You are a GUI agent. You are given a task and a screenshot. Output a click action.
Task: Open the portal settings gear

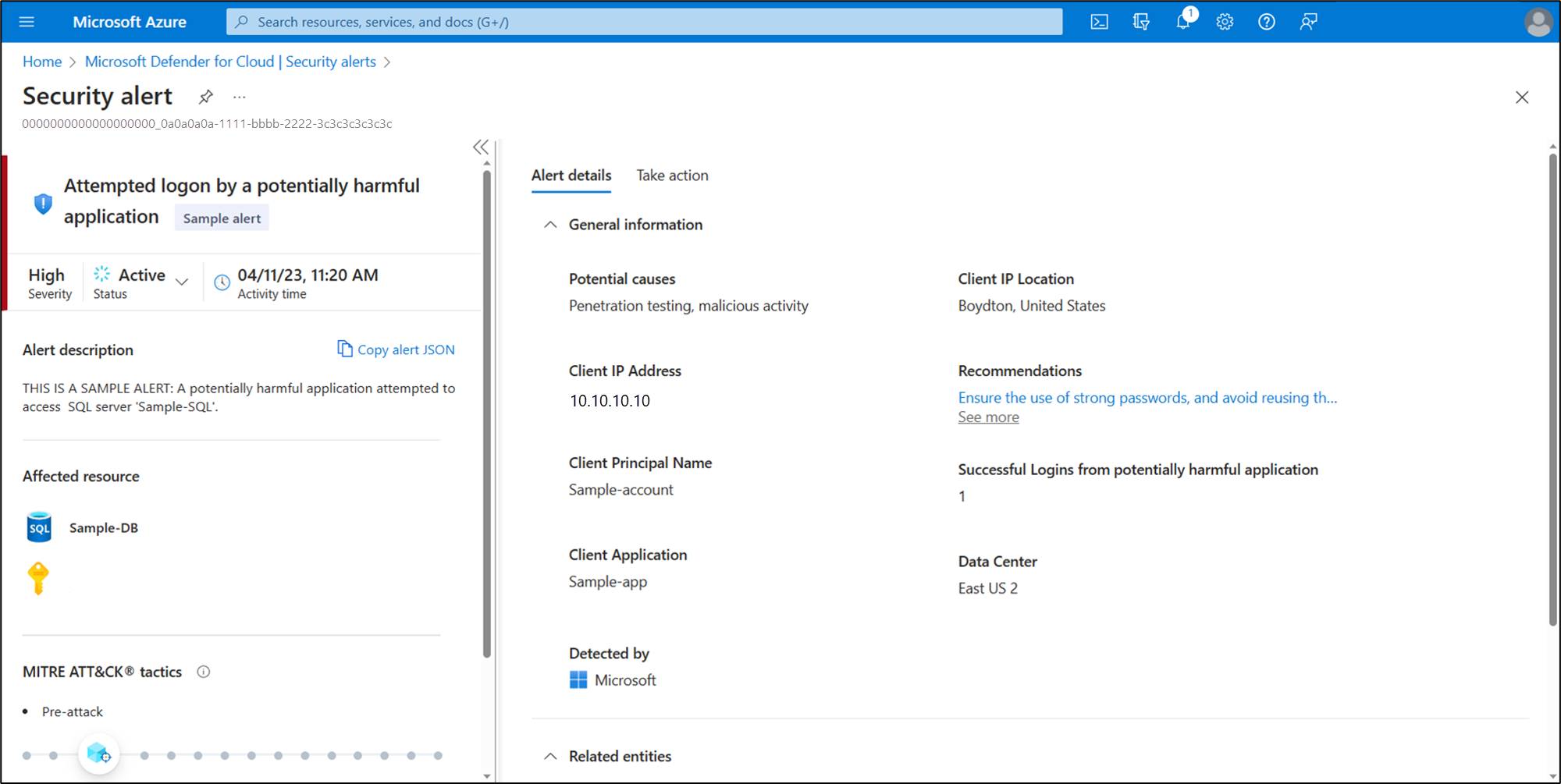pyautogui.click(x=1225, y=22)
